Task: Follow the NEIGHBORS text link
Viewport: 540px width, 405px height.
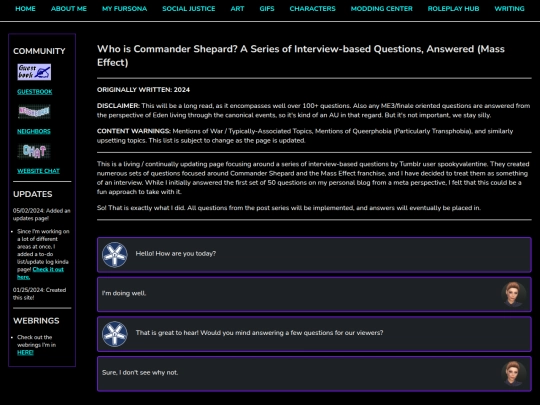Action: [x=34, y=131]
